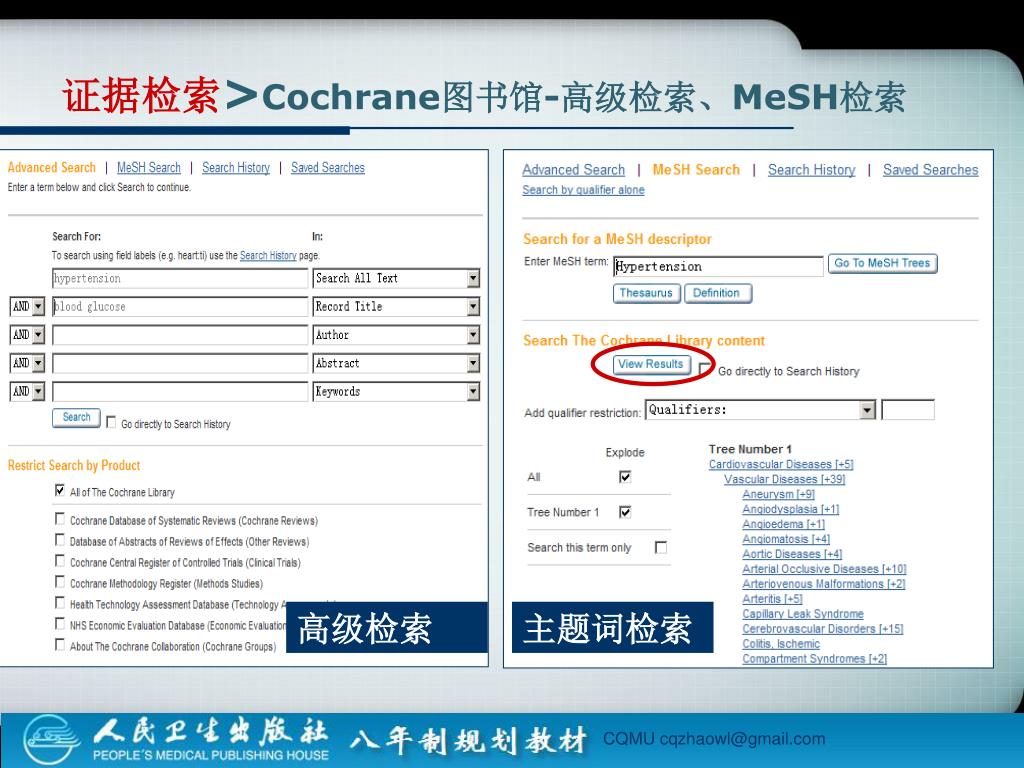This screenshot has height=768, width=1024.
Task: Toggle the Explode All checkbox
Action: point(625,477)
